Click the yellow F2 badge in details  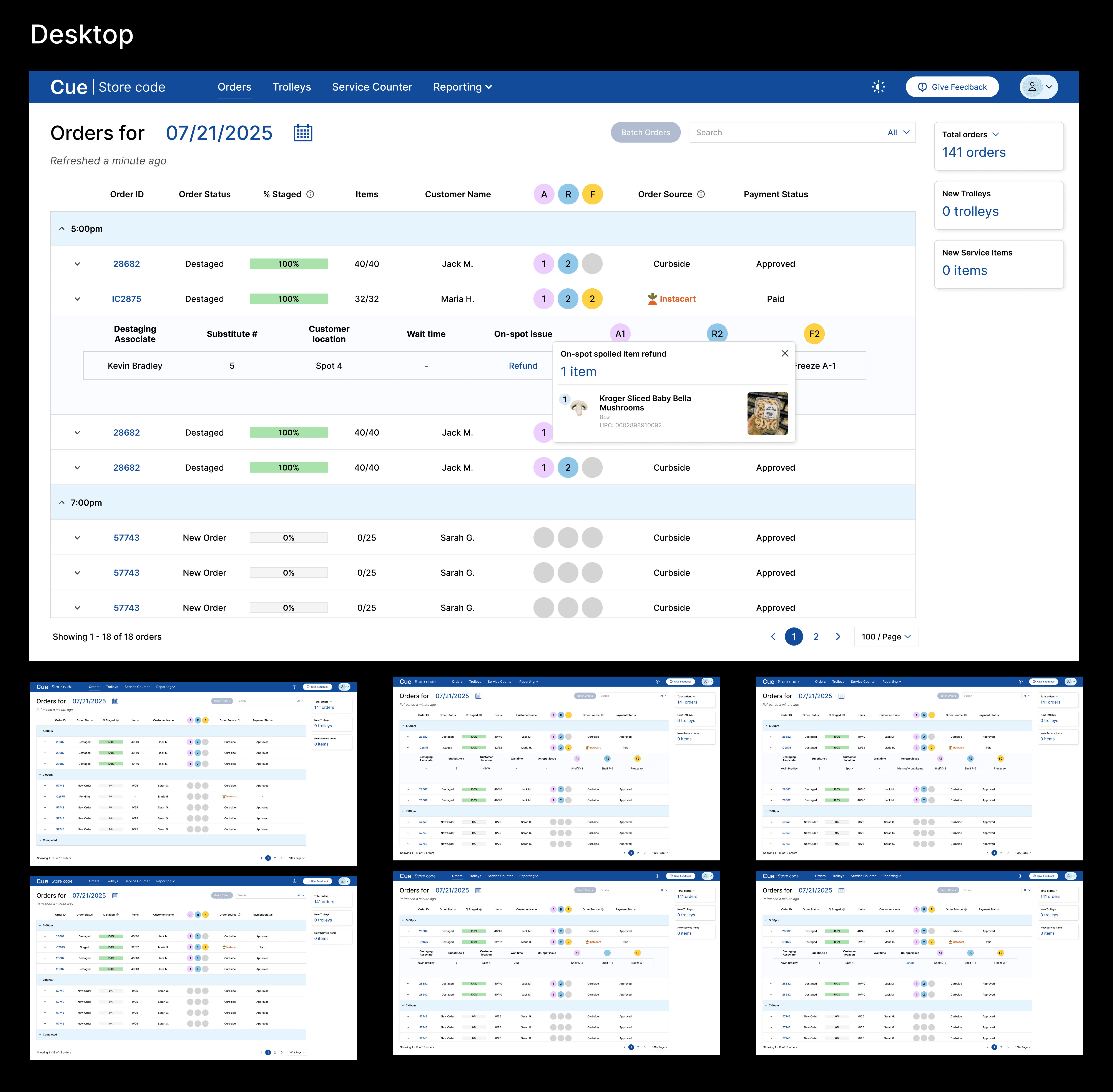point(814,334)
